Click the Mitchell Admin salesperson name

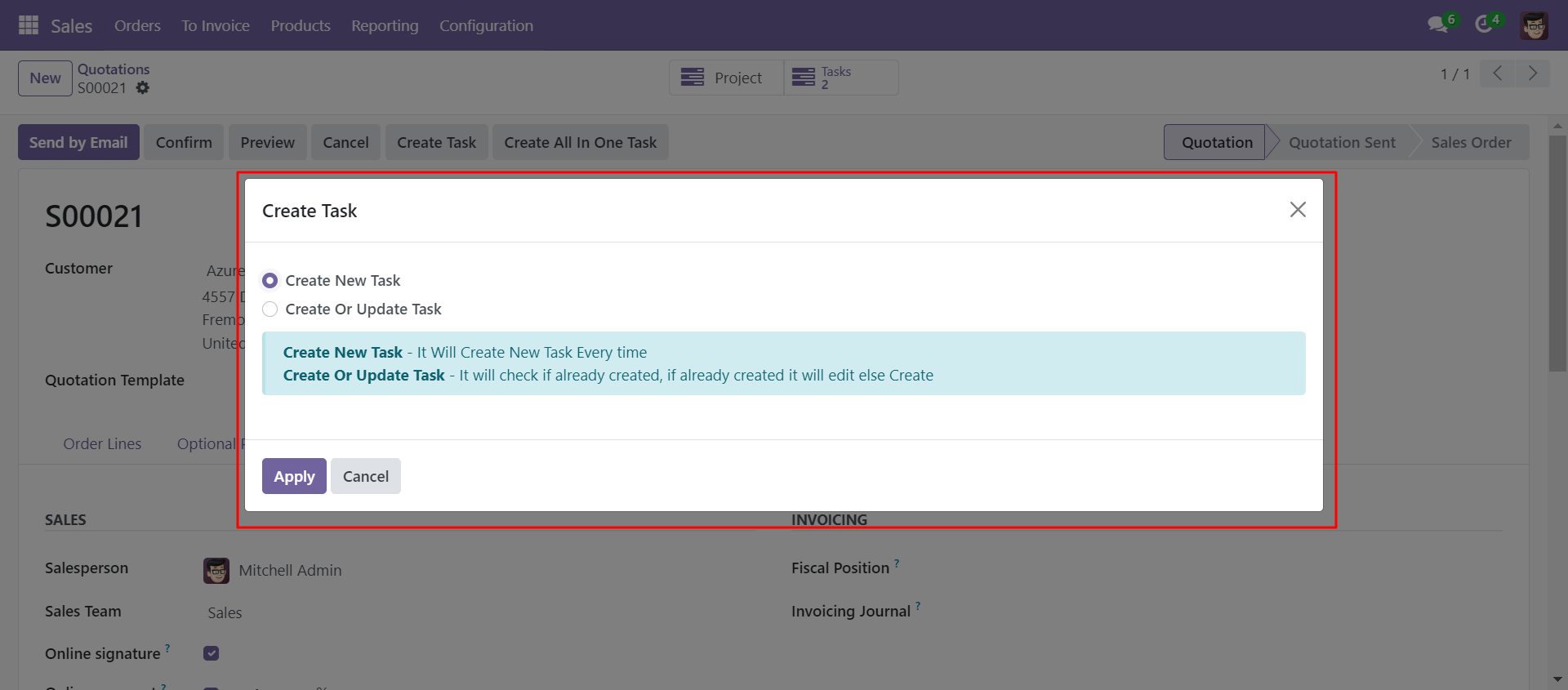click(x=290, y=571)
